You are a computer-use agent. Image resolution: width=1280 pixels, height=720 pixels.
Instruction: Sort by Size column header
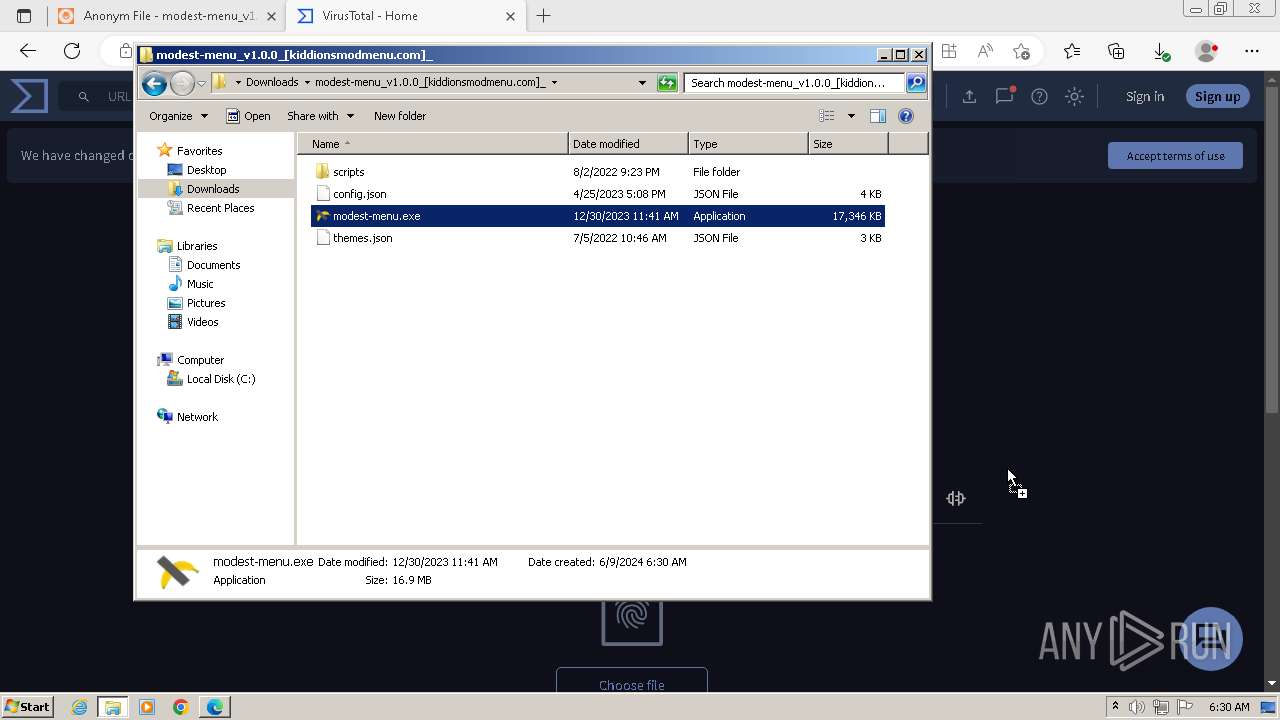point(848,144)
